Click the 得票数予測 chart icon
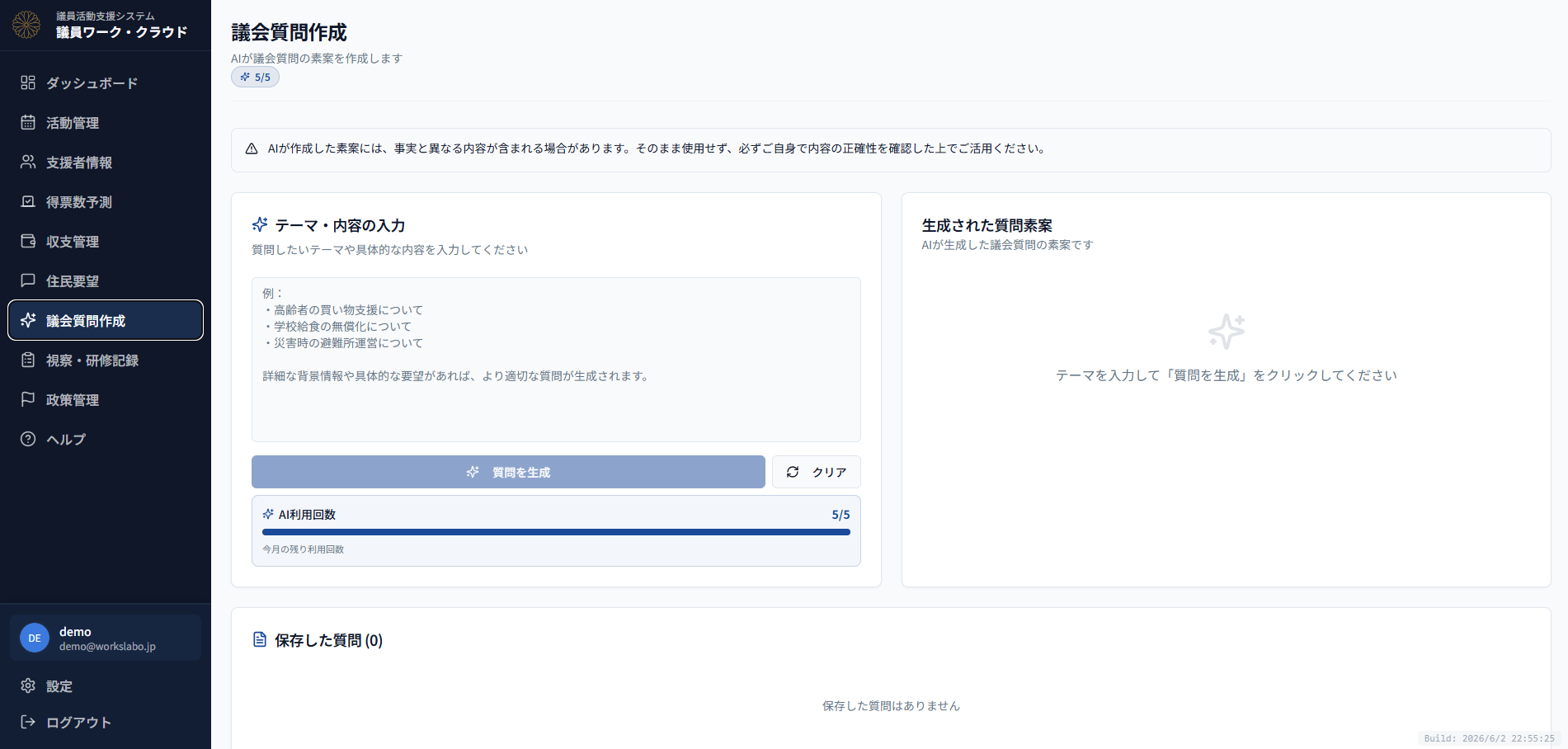 28,201
